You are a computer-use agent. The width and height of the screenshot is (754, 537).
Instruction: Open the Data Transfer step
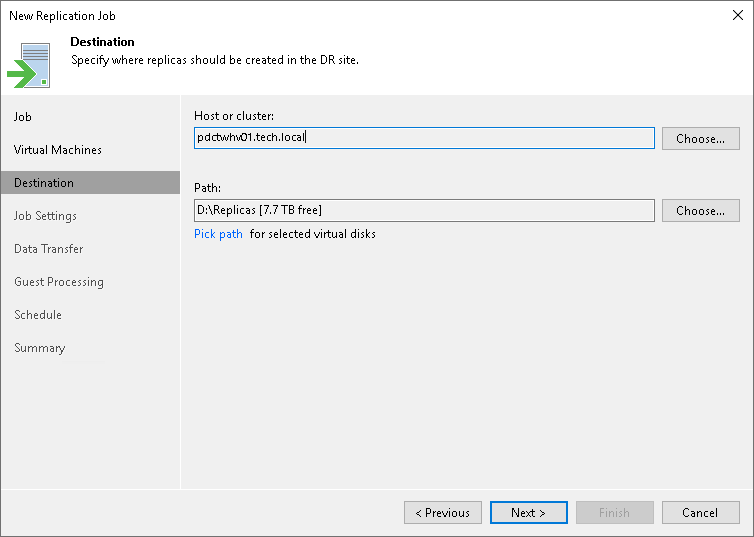coord(48,249)
